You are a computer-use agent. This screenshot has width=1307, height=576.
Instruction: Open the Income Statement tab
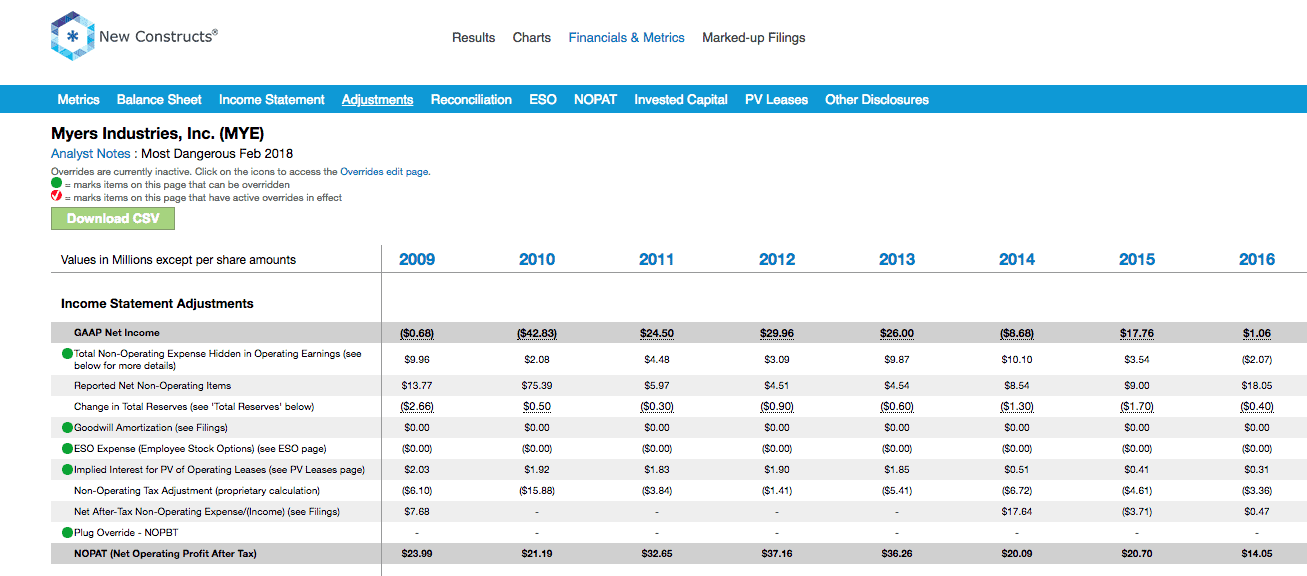click(272, 100)
